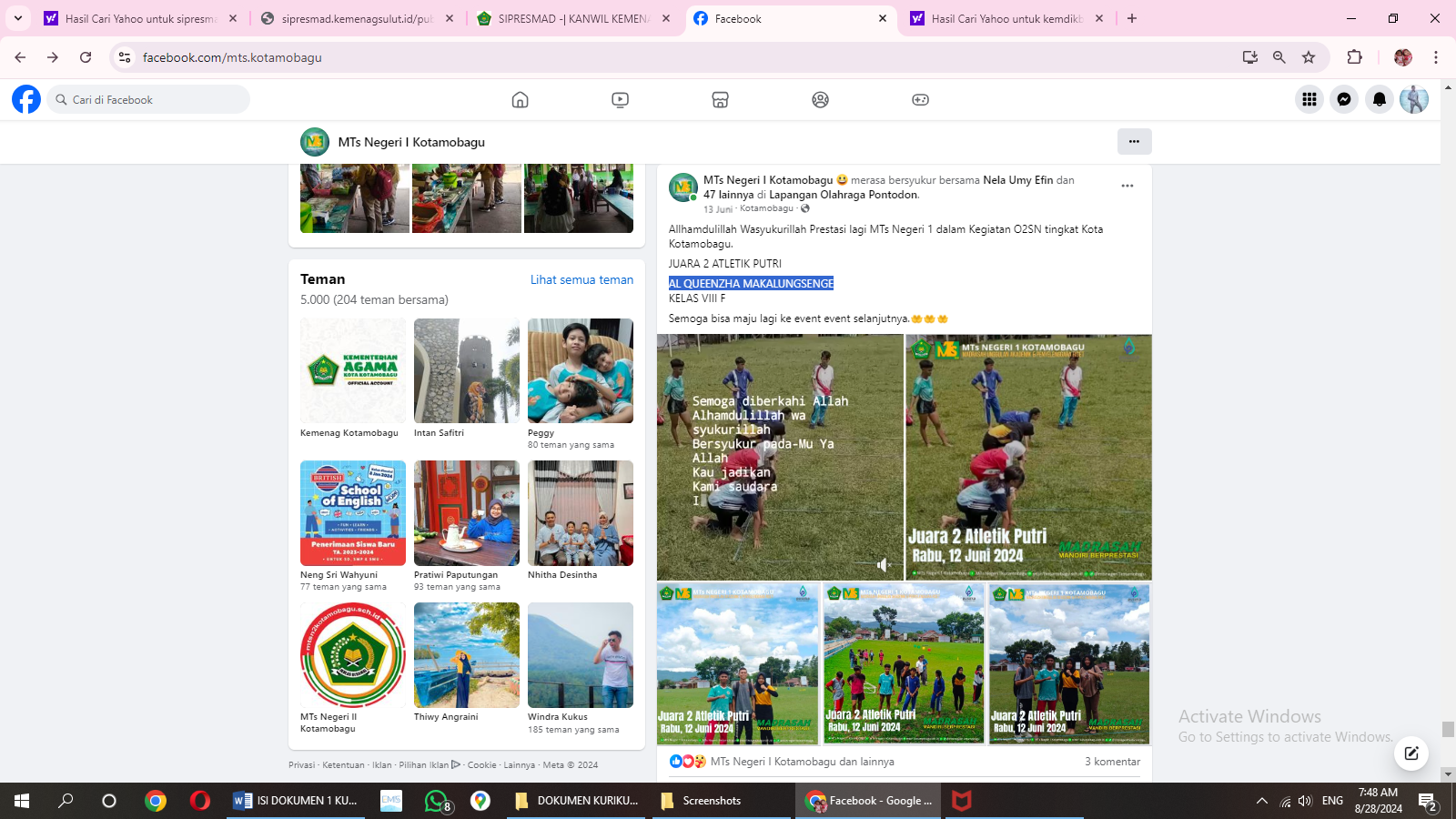Image resolution: width=1456 pixels, height=819 pixels.
Task: Open Facebook Marketplace icon
Action: [x=720, y=100]
